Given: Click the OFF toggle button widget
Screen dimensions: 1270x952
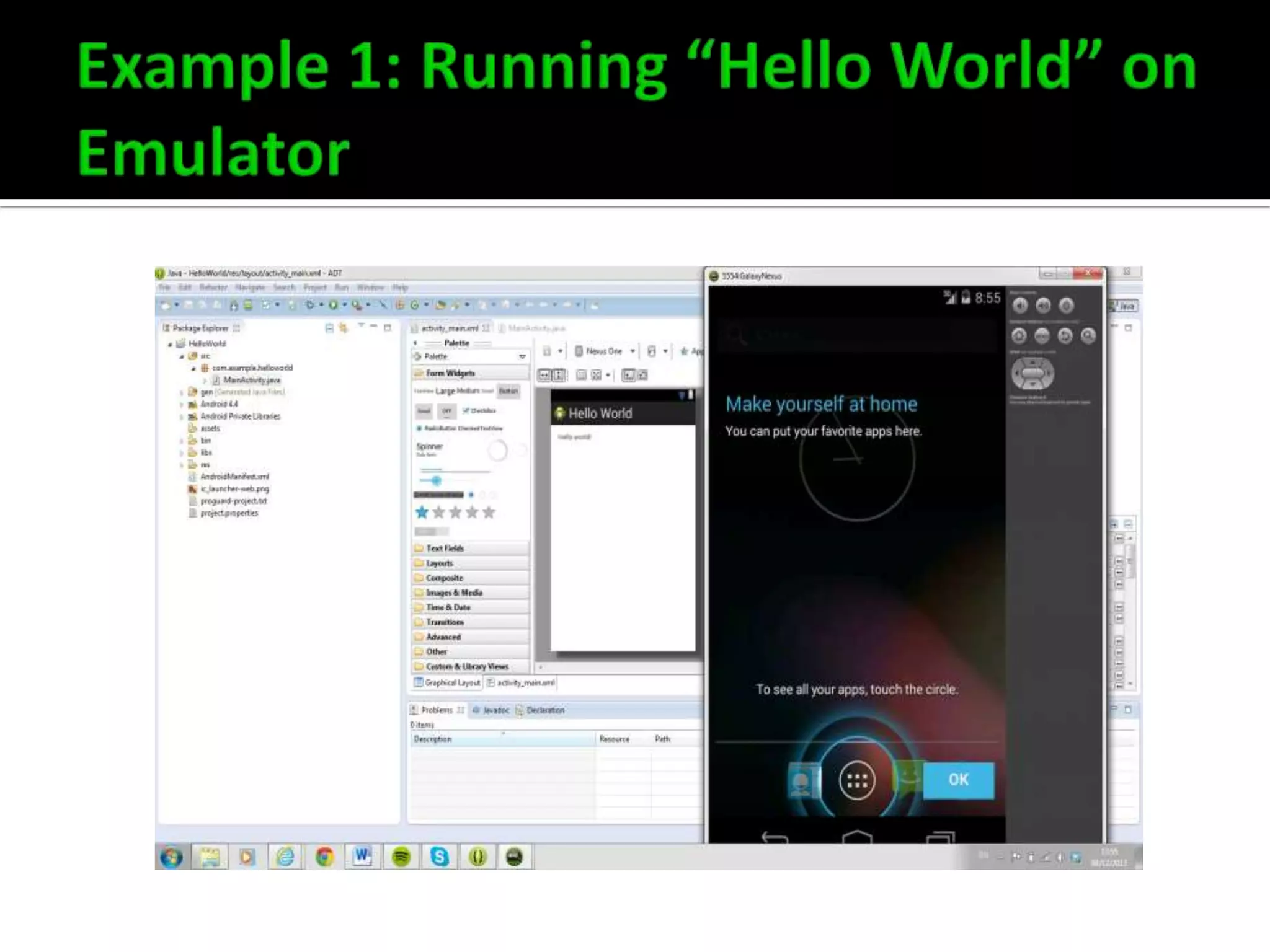Looking at the screenshot, I should pyautogui.click(x=446, y=411).
